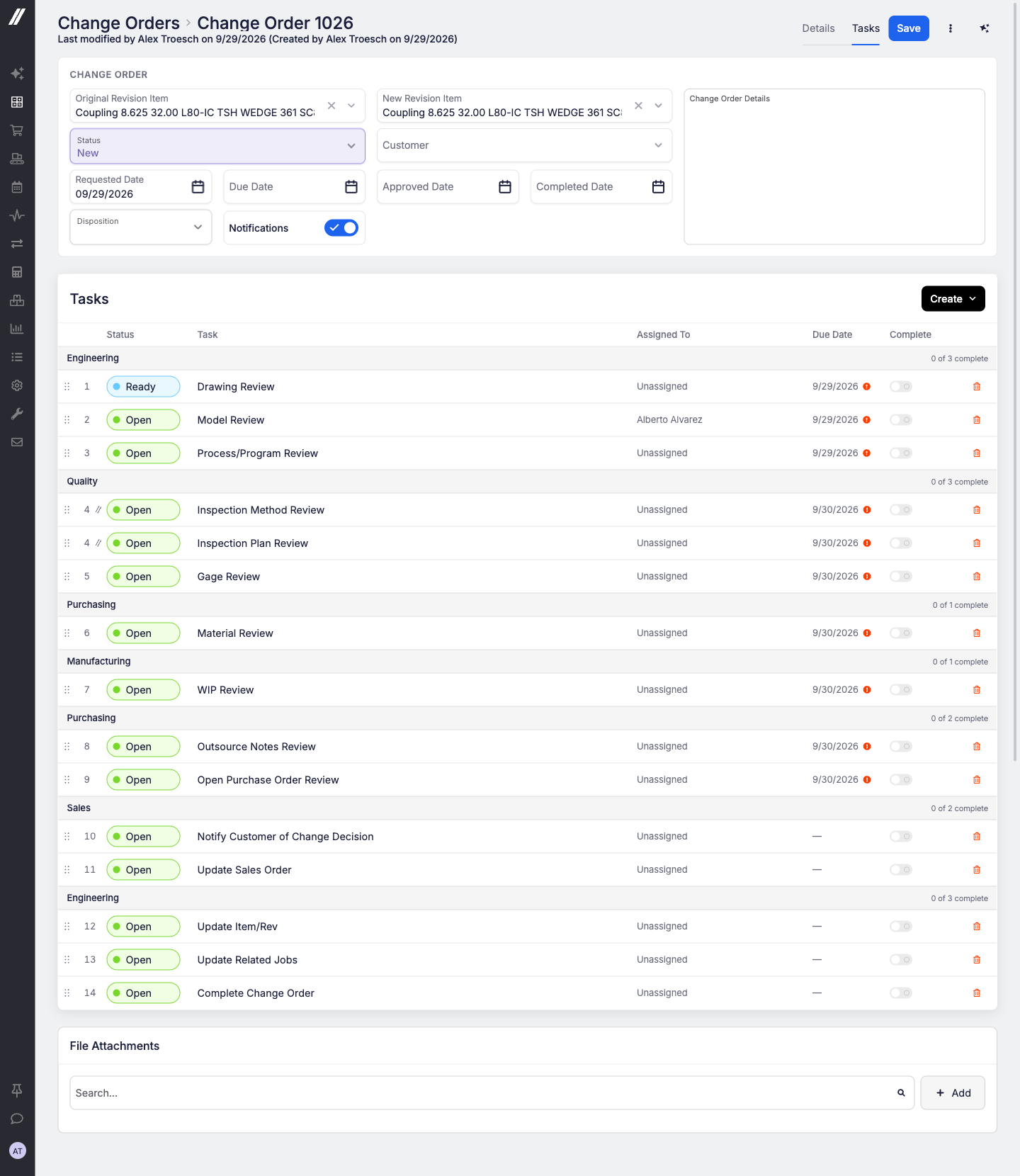Image resolution: width=1020 pixels, height=1176 pixels.
Task: Mark Gage Review as complete
Action: click(901, 577)
